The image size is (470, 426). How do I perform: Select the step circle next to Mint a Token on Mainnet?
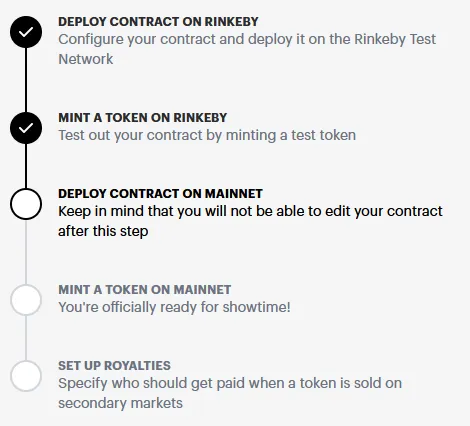pyautogui.click(x=26, y=300)
